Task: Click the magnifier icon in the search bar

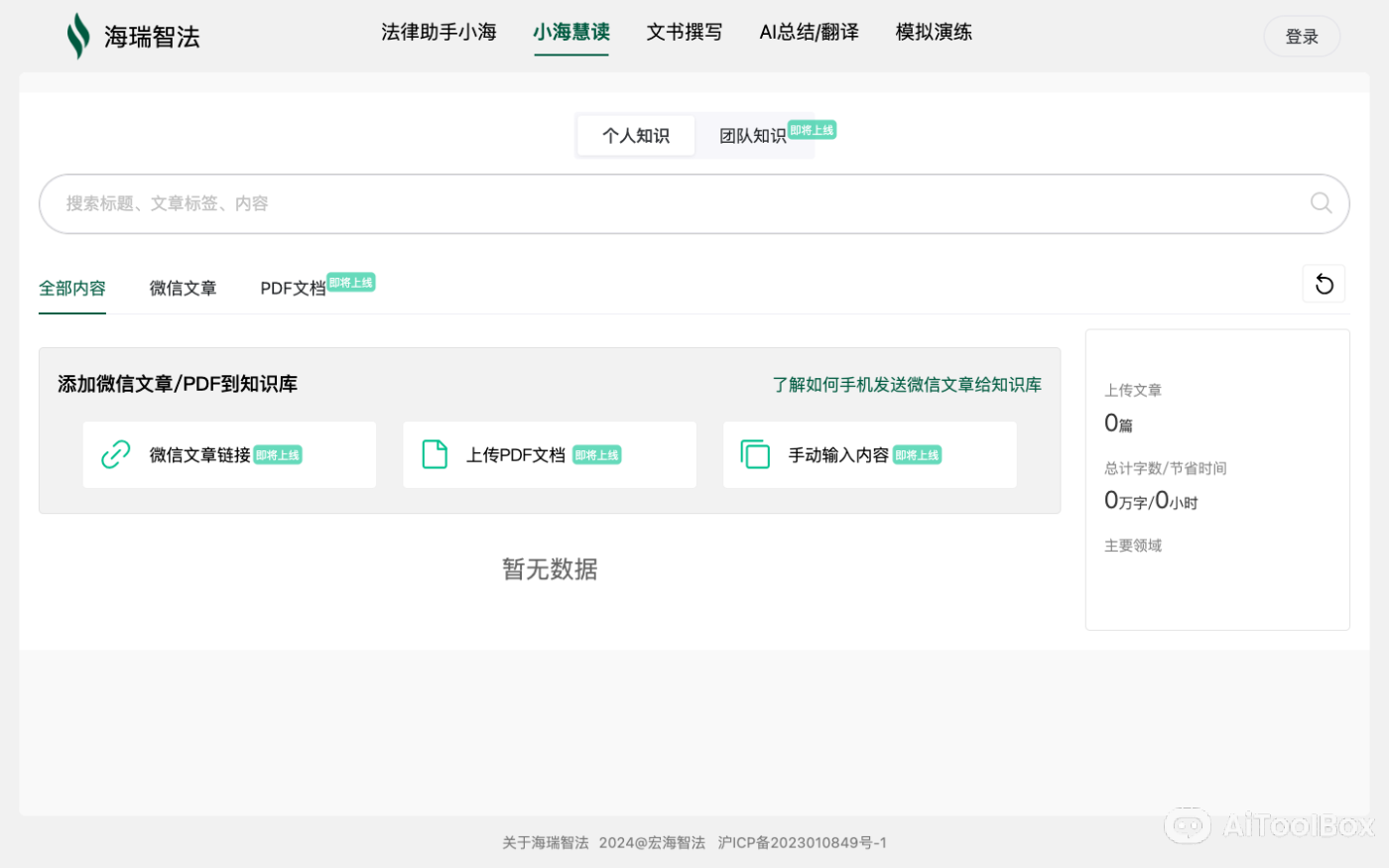Action: coord(1321,203)
